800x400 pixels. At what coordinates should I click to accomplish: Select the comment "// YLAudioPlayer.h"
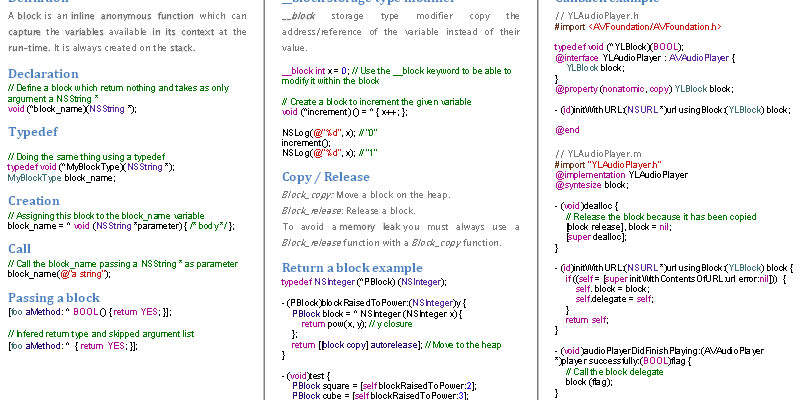coord(589,16)
